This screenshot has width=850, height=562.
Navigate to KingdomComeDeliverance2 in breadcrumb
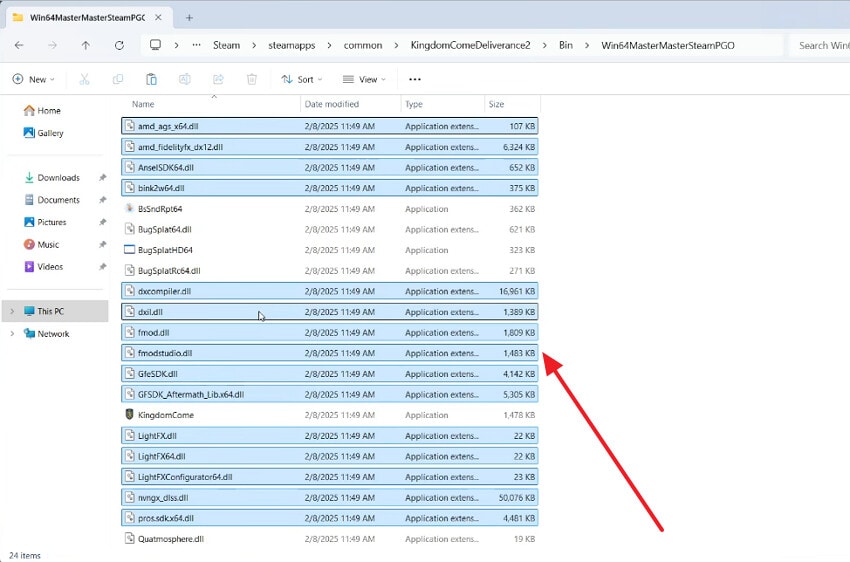470,46
